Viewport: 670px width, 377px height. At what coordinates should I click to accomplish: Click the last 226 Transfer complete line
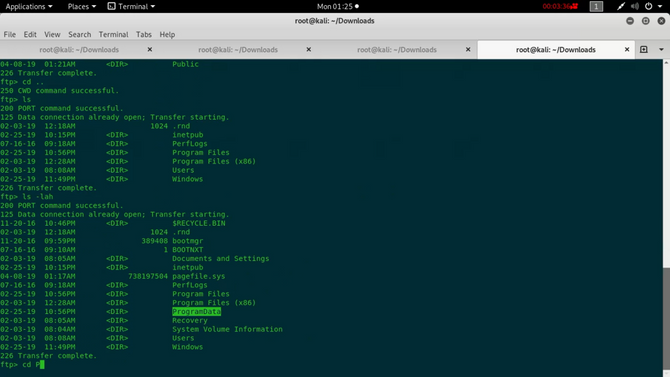(48, 356)
